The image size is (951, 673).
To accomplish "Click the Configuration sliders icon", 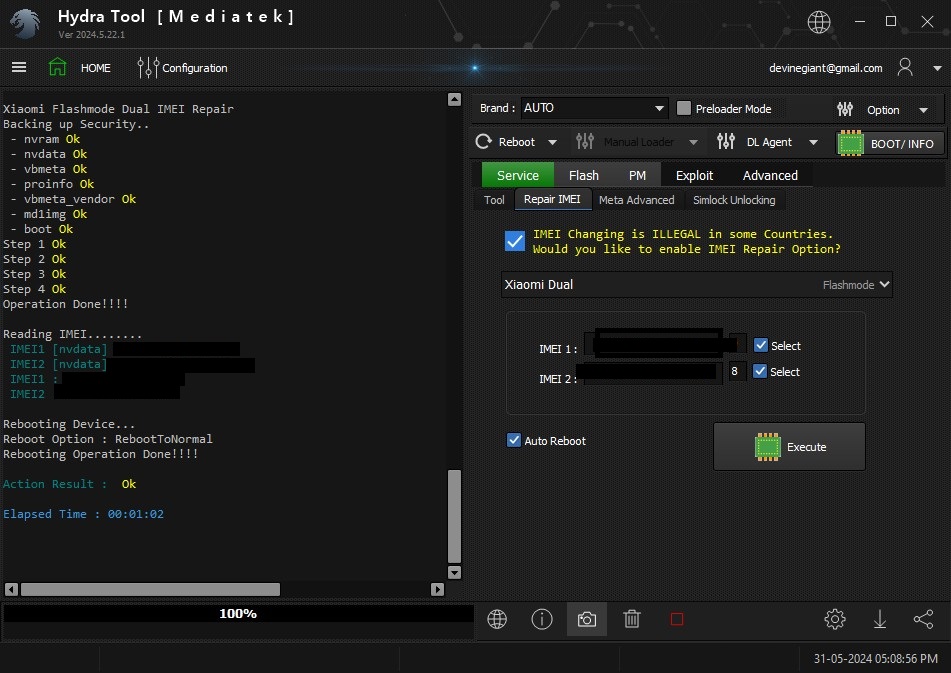I will pos(147,67).
